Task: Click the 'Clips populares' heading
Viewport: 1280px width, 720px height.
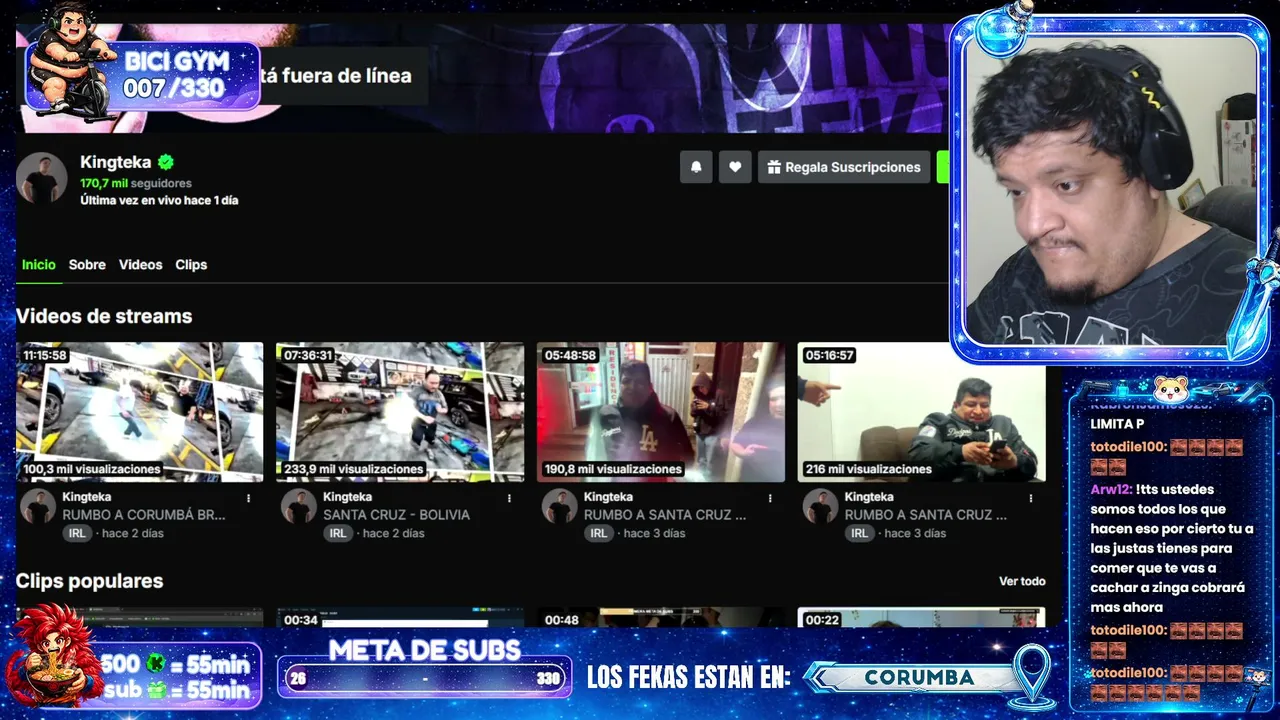Action: (x=89, y=581)
